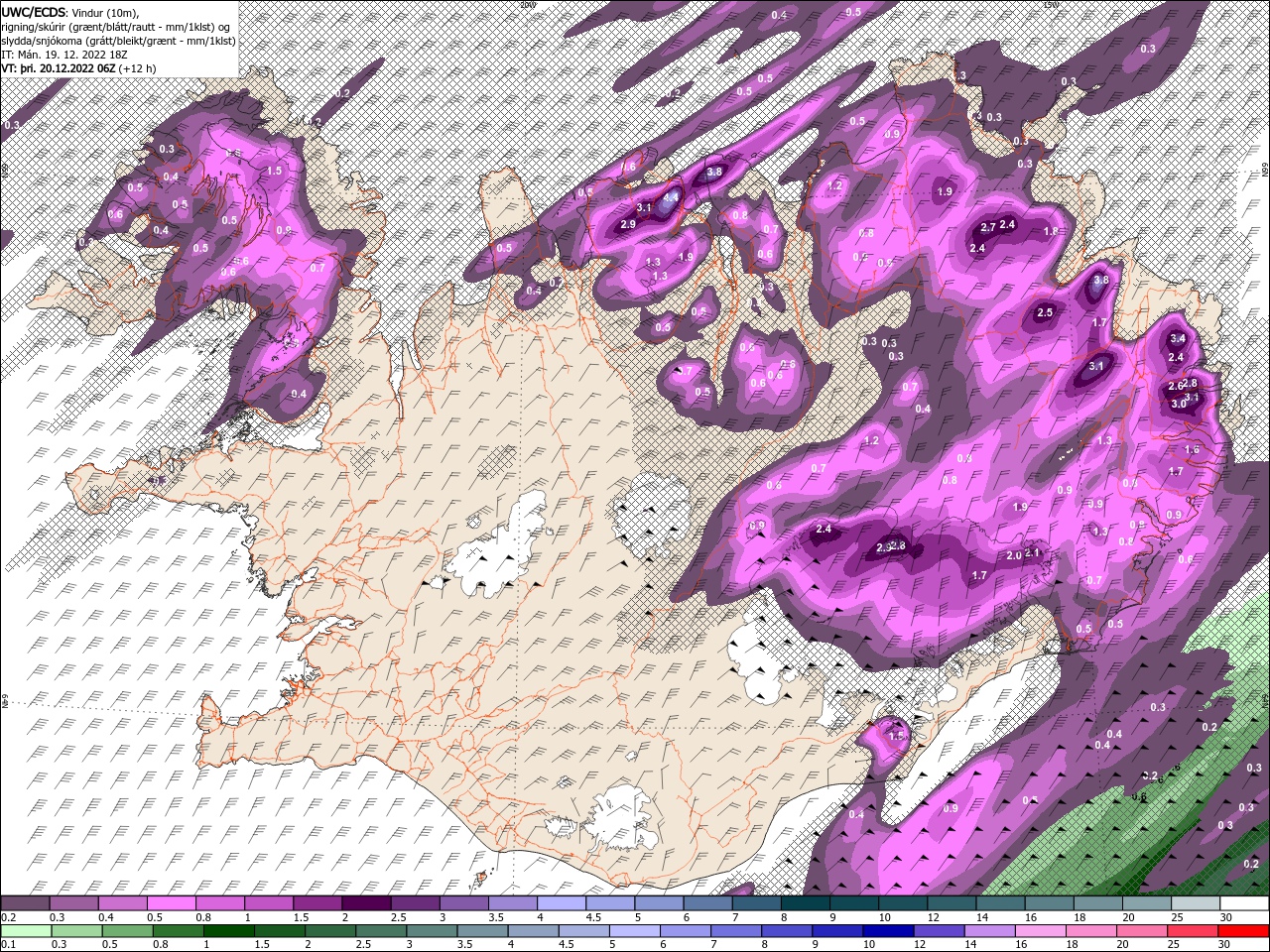
Task: Click the 0.2 label in the top legend row
Action: pyautogui.click(x=9, y=917)
